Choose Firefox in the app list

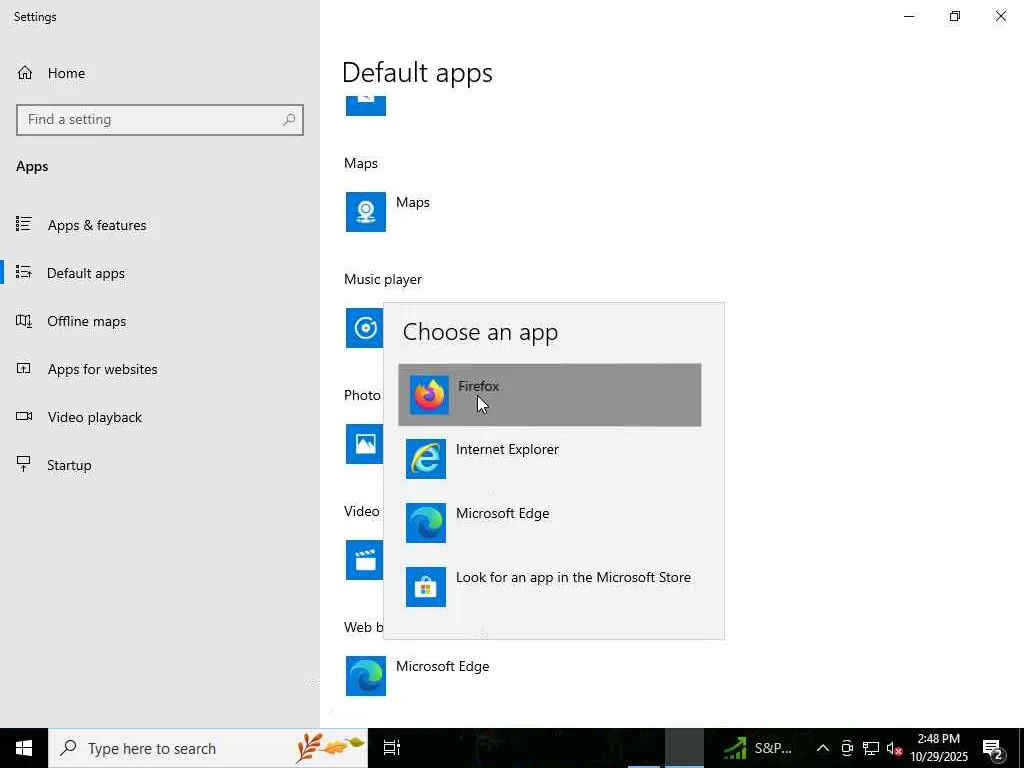pos(549,395)
